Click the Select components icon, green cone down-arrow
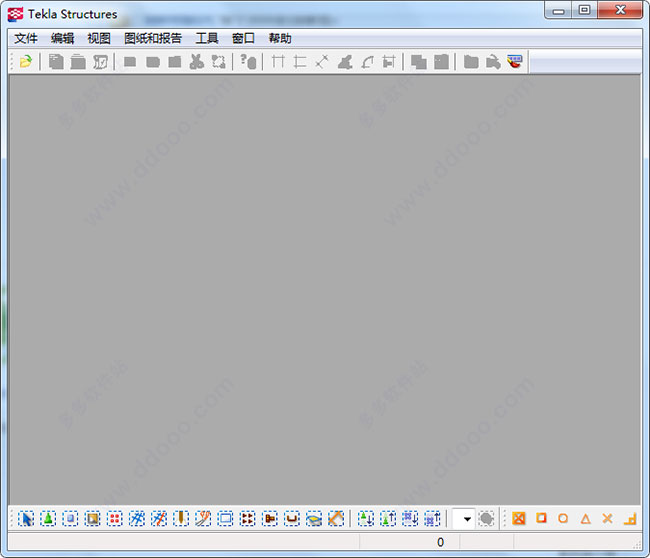650x558 pixels. point(365,519)
